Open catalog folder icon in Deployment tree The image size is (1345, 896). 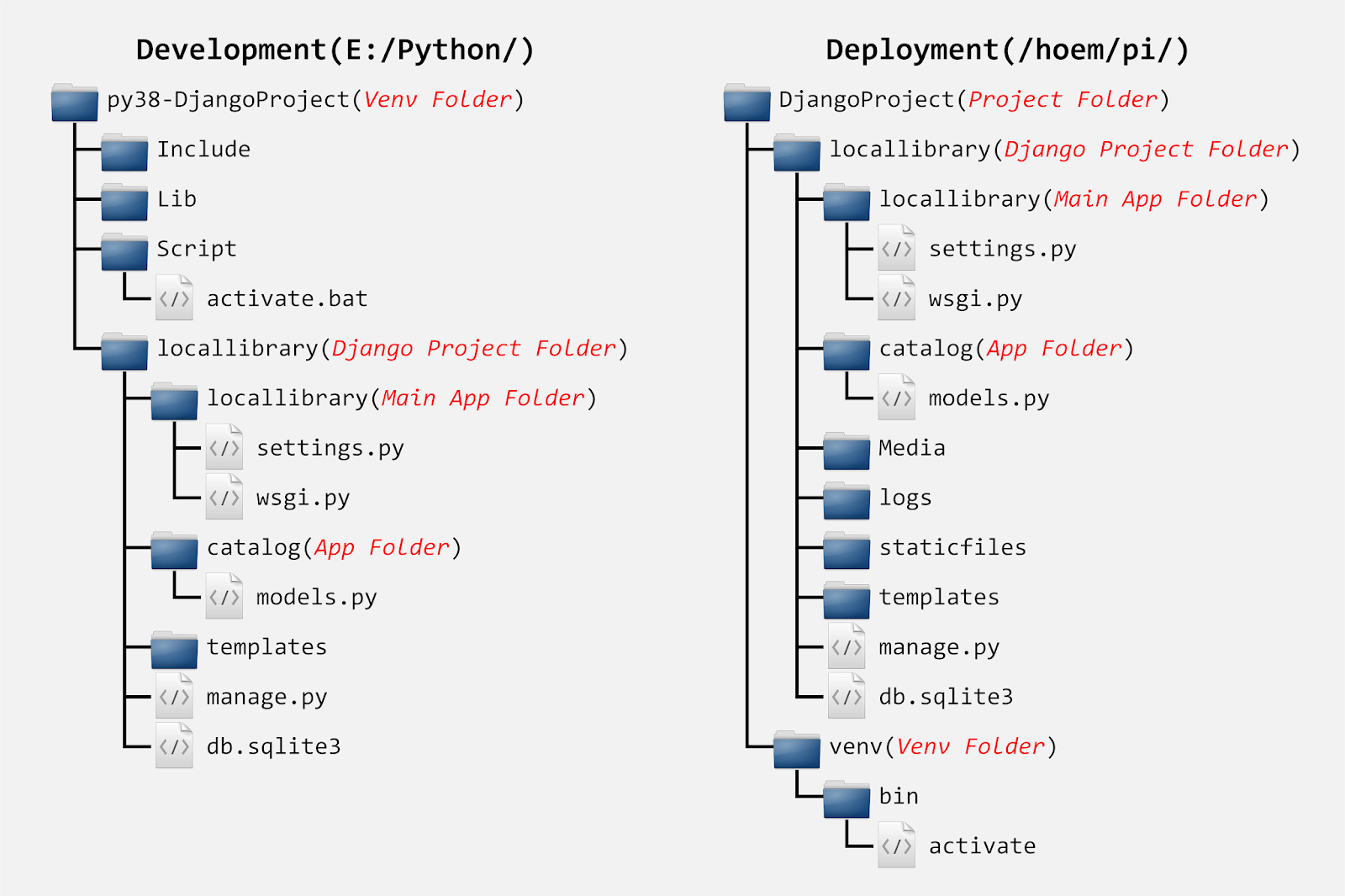click(847, 350)
